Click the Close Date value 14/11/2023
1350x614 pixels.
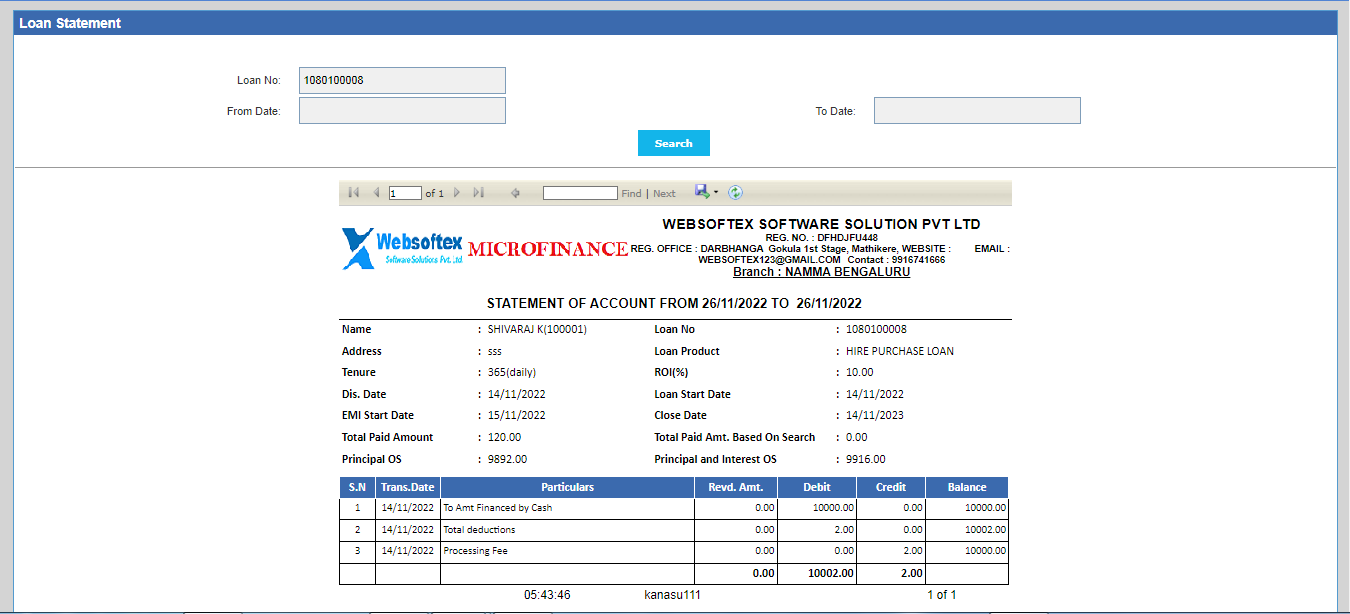pyautogui.click(x=875, y=415)
